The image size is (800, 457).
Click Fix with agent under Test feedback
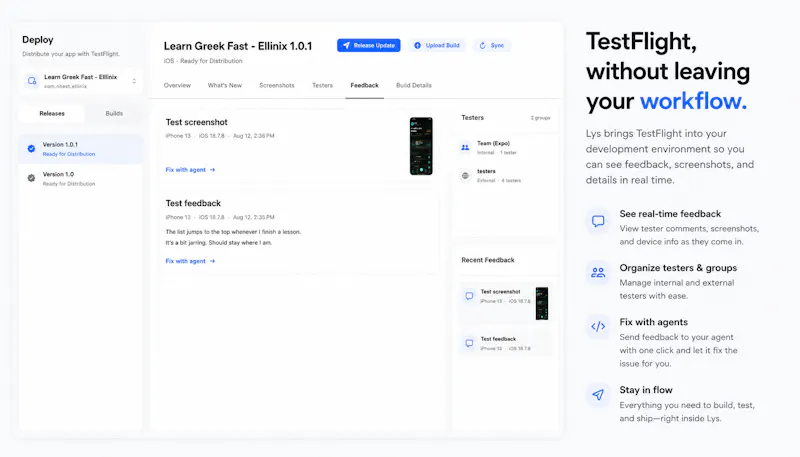coord(190,261)
